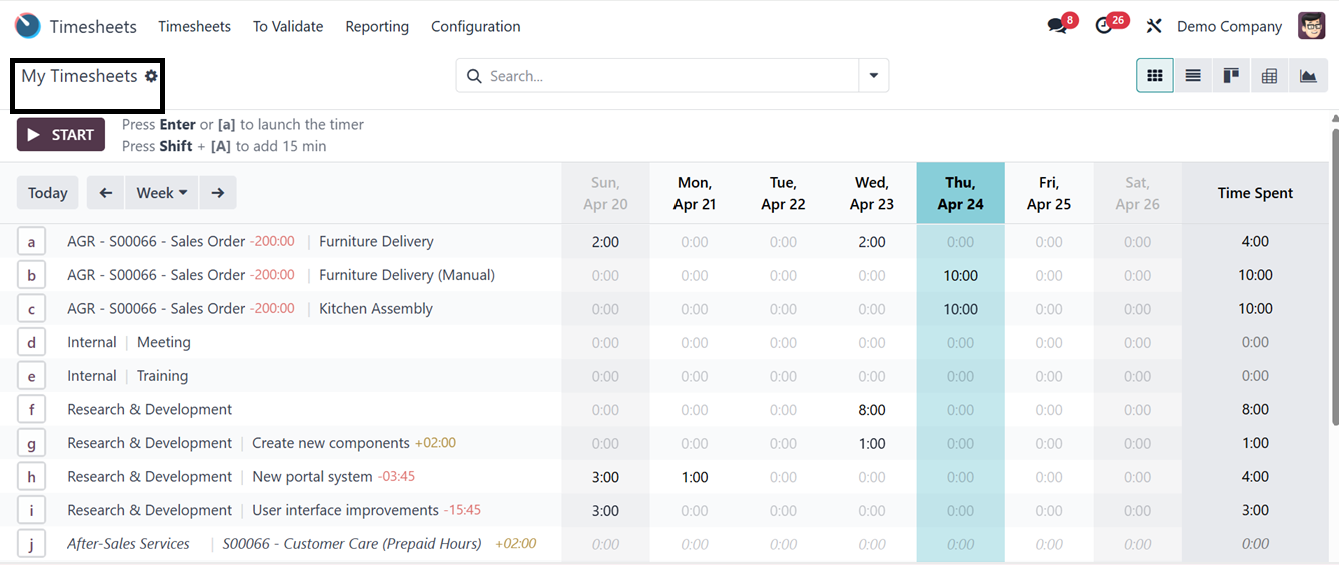This screenshot has height=565, width=1339.
Task: Switch to kanban view
Action: (1231, 76)
